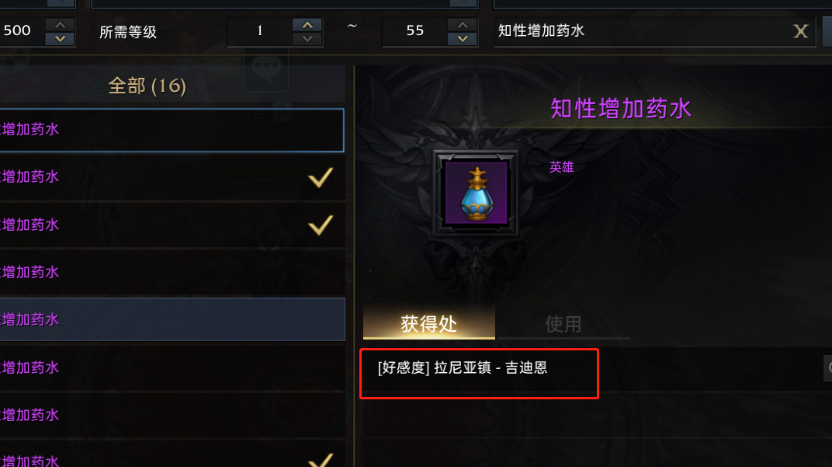The height and width of the screenshot is (467, 832).
Task: Select the fourth 增加药水 list row
Action: pos(172,272)
